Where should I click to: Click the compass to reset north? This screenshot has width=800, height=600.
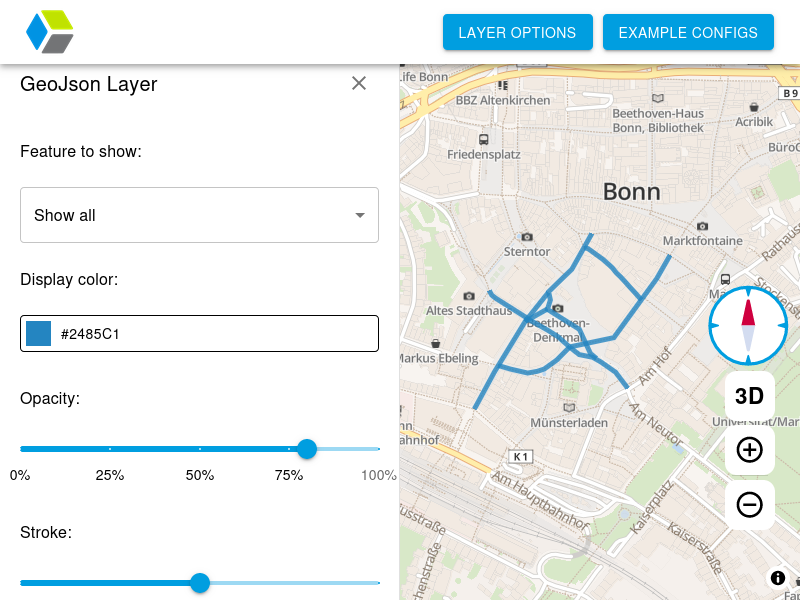[748, 326]
